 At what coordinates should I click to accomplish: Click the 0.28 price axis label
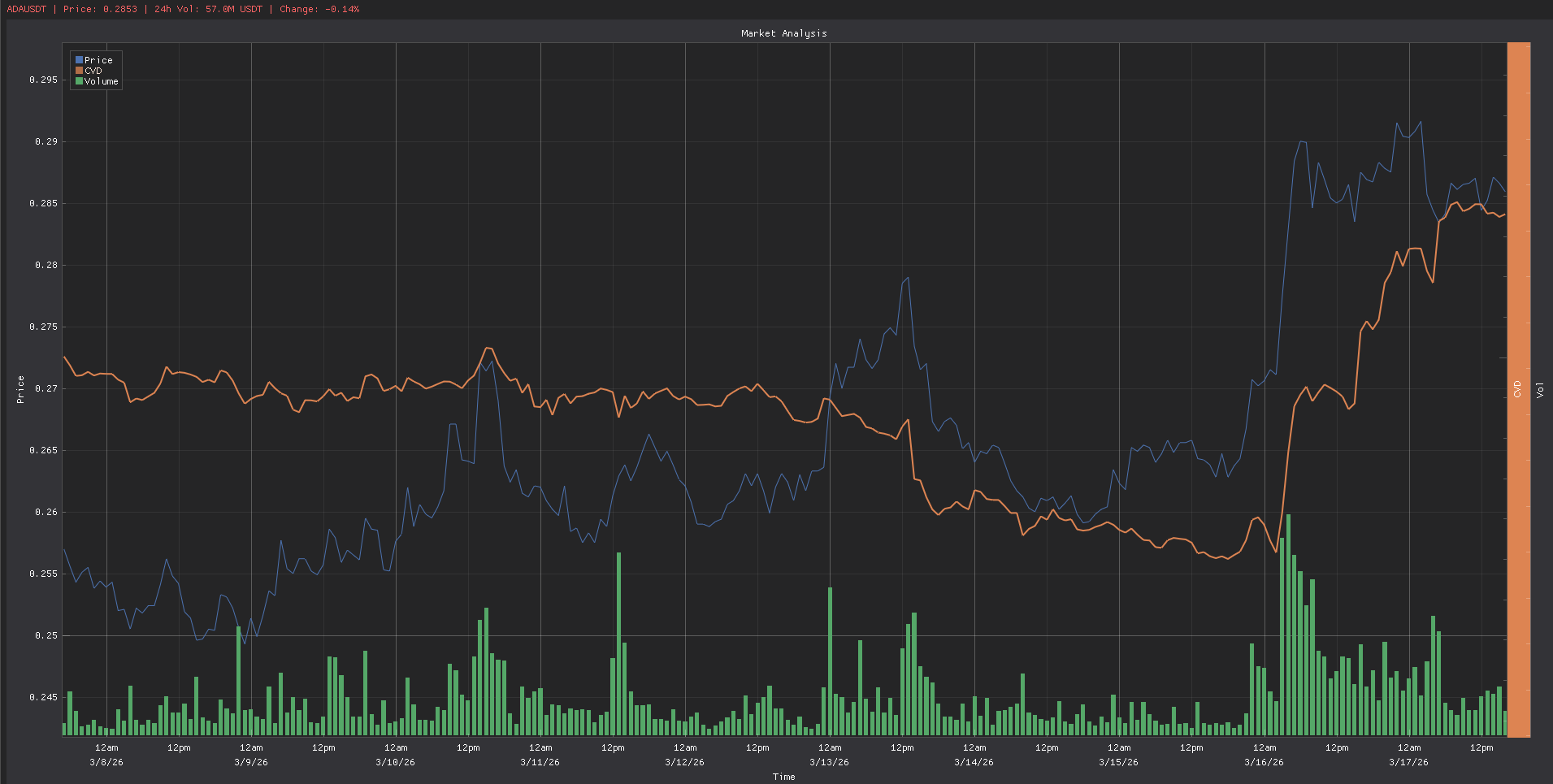click(46, 265)
